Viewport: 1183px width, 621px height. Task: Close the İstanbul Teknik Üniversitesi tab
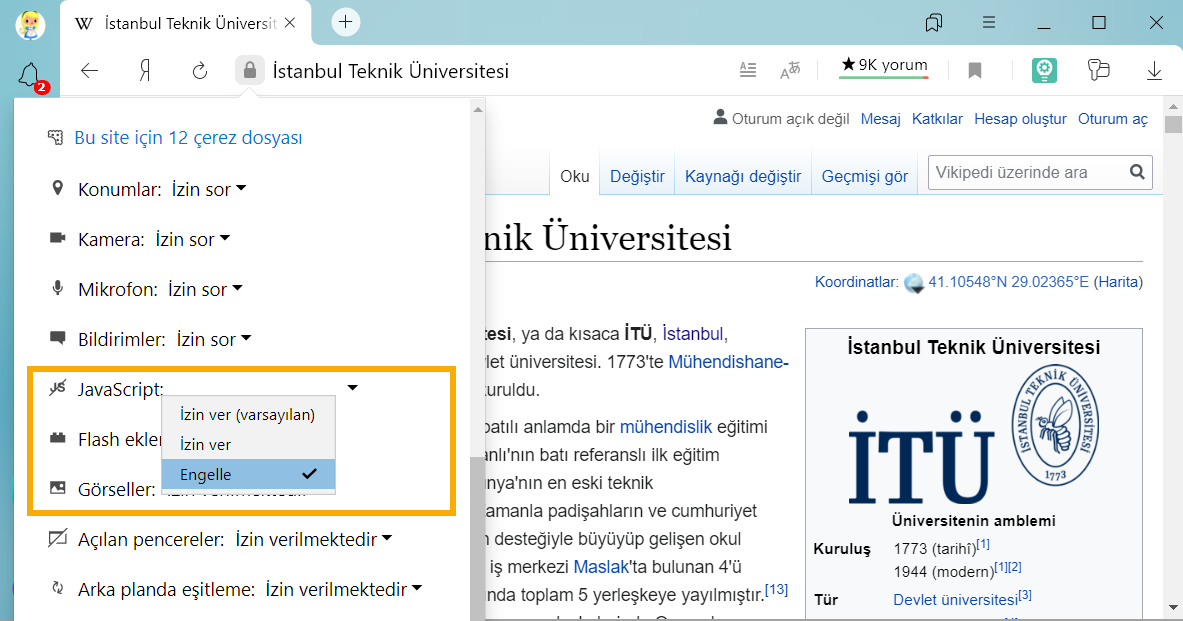[x=290, y=23]
